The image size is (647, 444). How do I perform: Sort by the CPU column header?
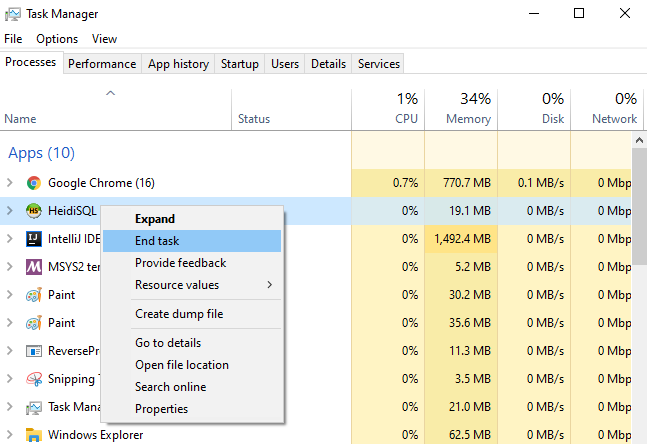tap(388, 110)
